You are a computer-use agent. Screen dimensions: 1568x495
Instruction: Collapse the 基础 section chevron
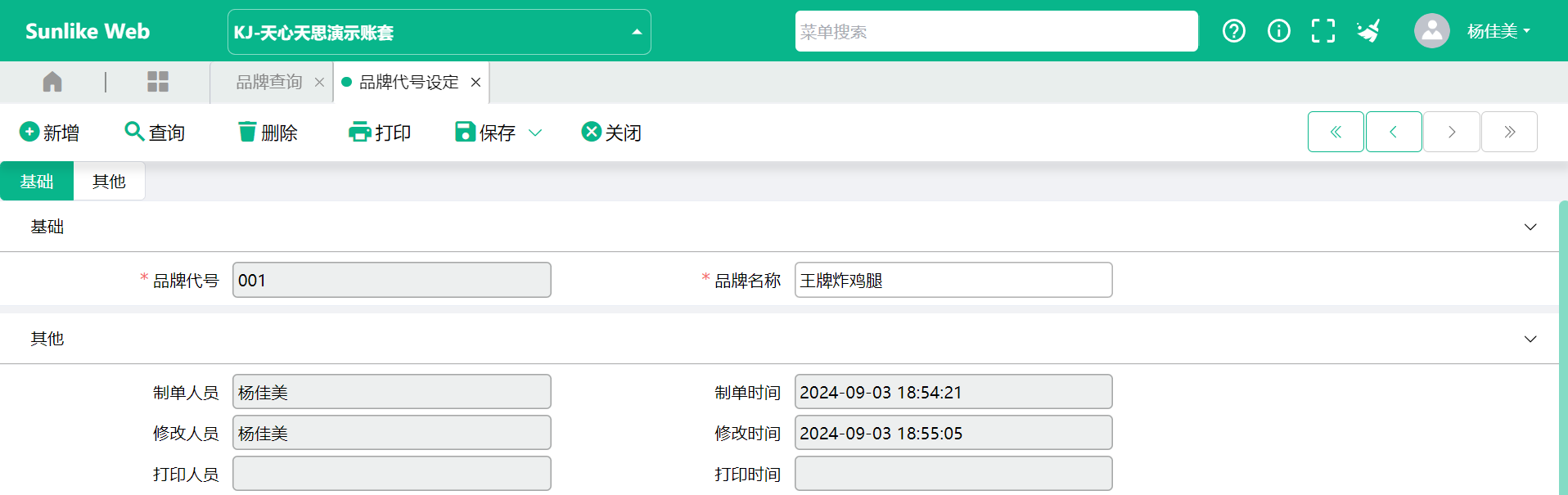tap(1530, 227)
